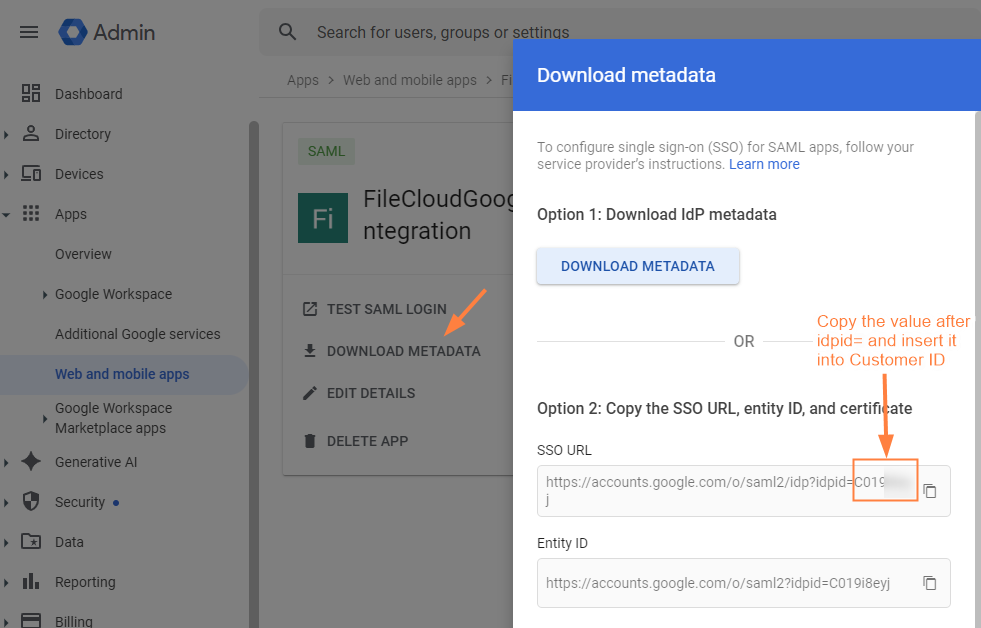Click the Generative AI sparkle icon
Viewport: 981px width, 628px height.
click(x=31, y=462)
